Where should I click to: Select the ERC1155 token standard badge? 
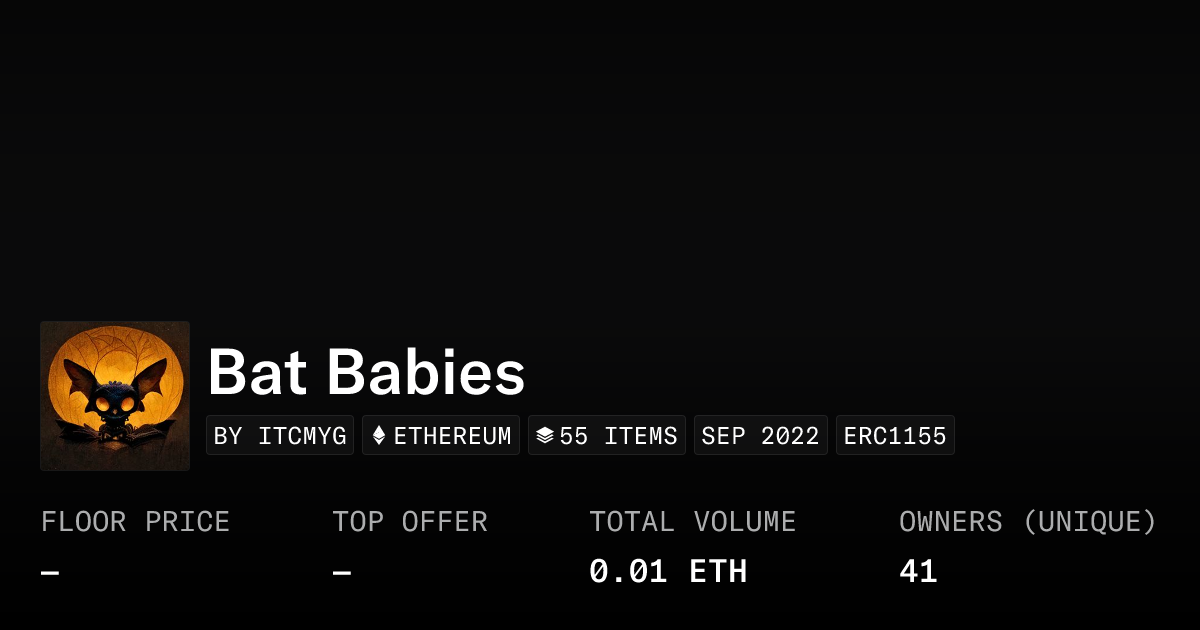pyautogui.click(x=895, y=436)
